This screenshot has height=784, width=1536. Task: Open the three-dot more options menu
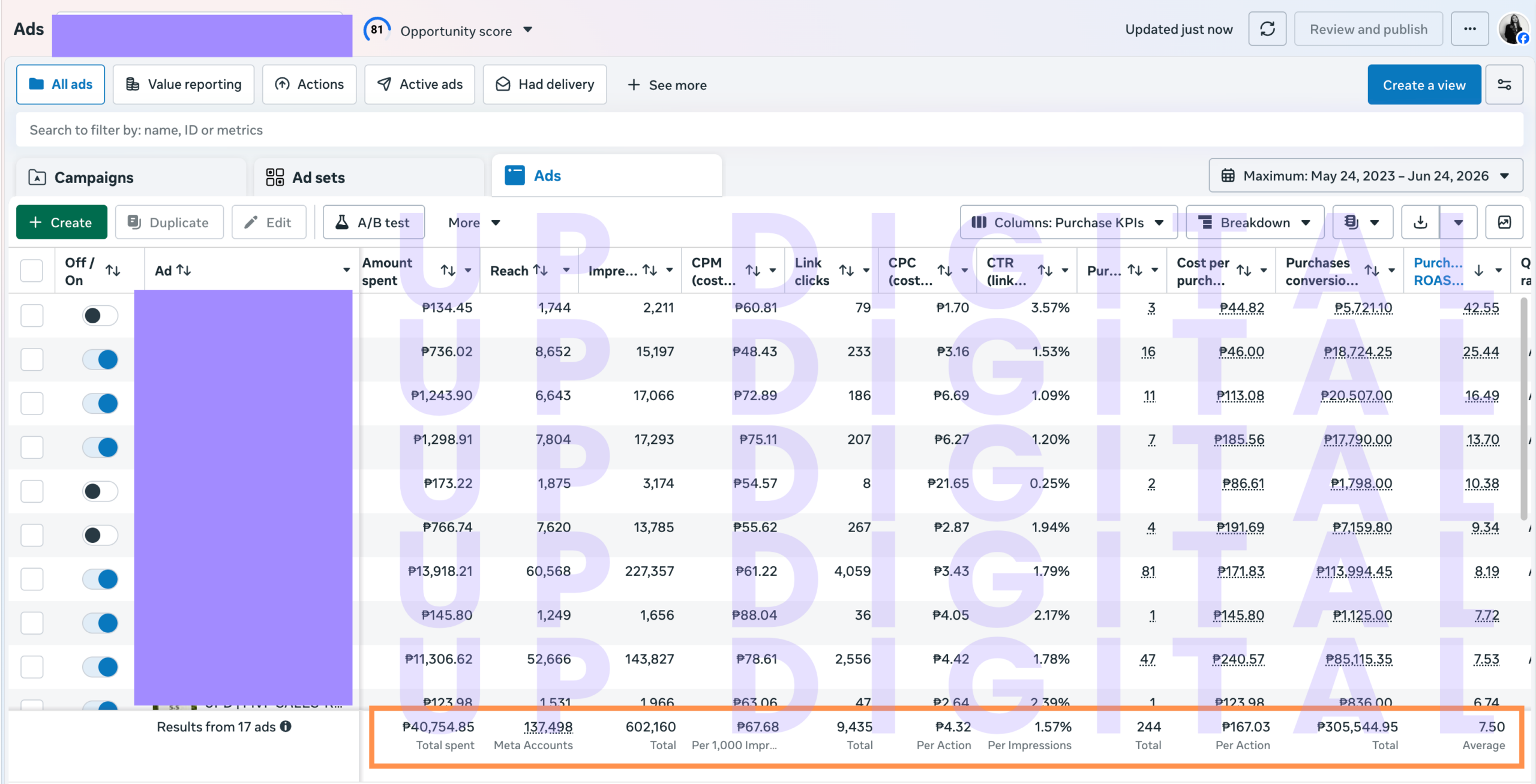click(1469, 29)
